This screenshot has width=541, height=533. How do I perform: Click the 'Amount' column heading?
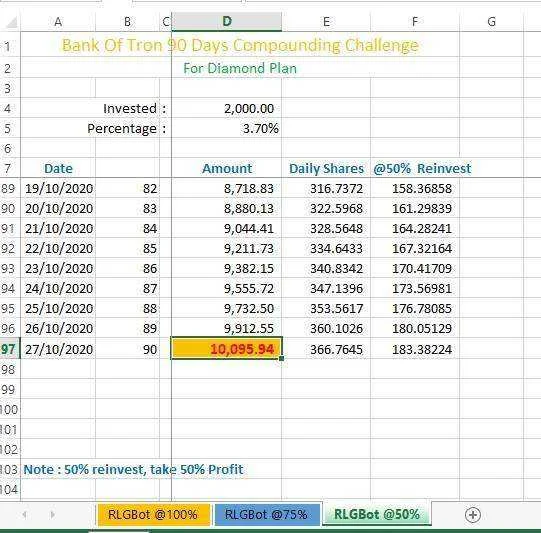[x=227, y=168]
